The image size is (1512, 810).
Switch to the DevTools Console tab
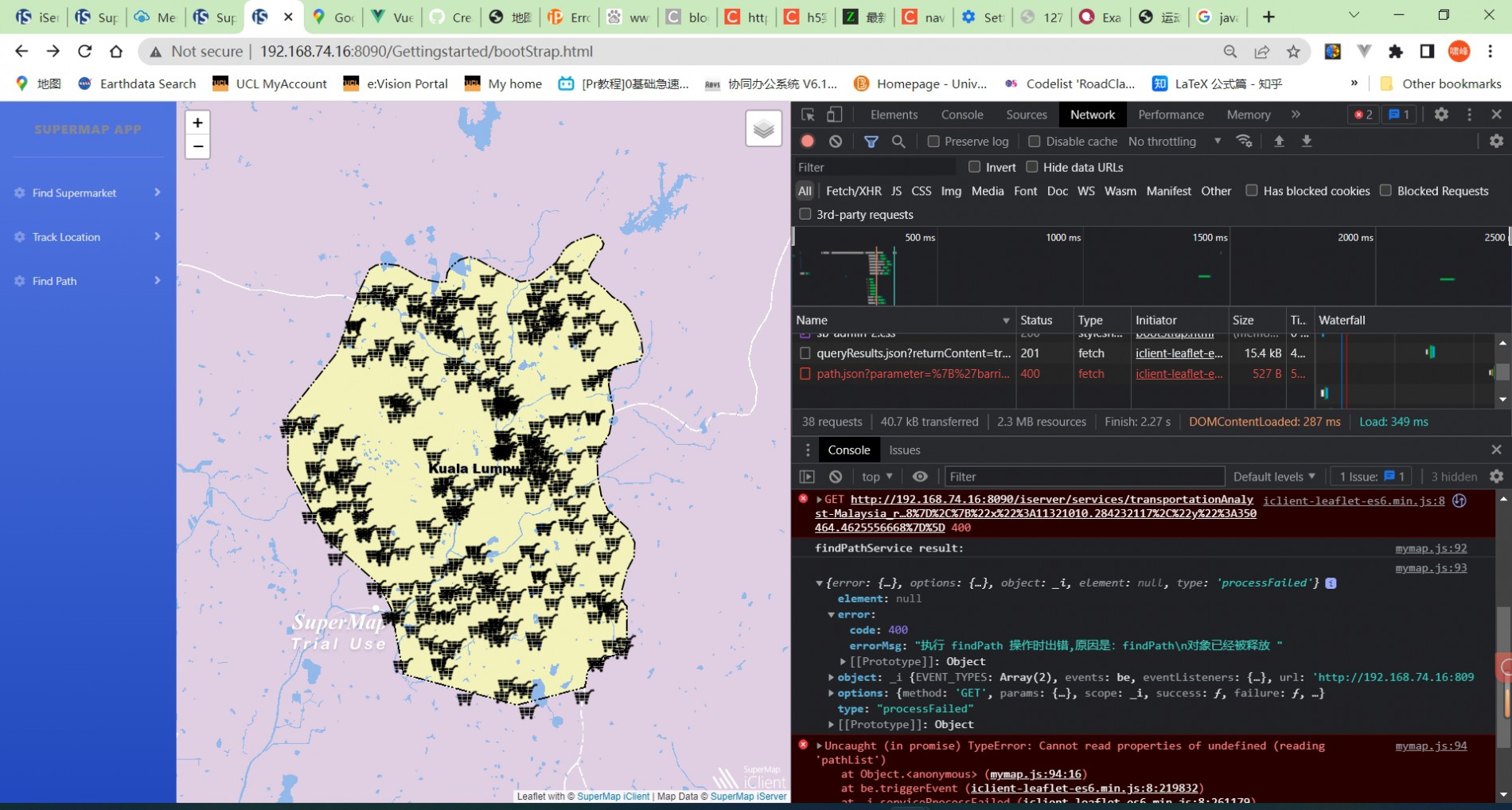pos(962,115)
